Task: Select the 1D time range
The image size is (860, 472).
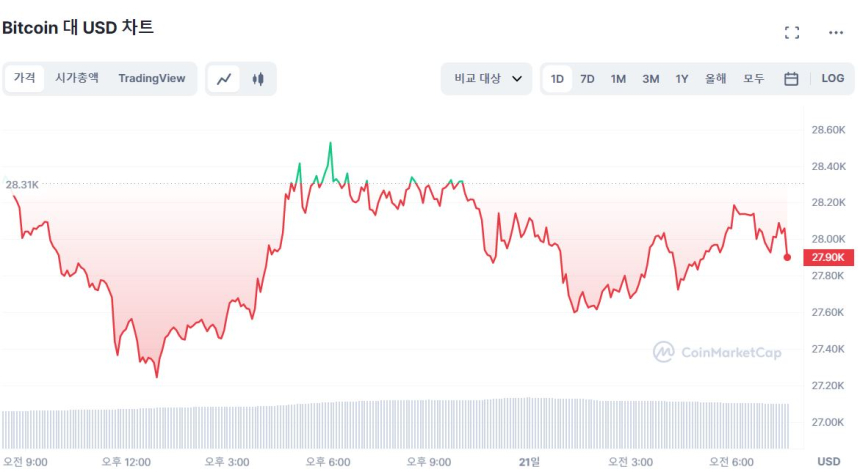Action: 557,79
